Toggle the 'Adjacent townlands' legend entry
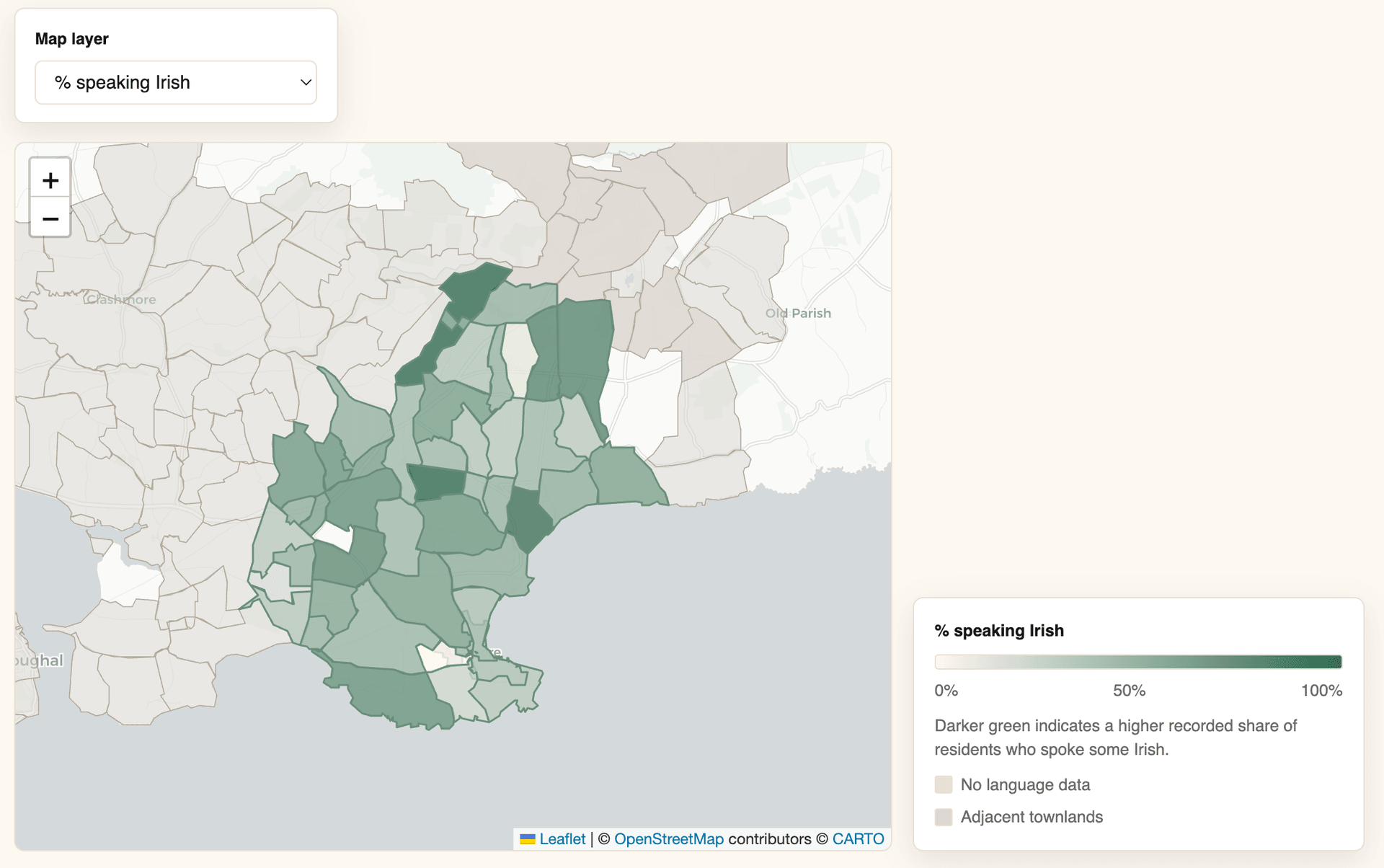The height and width of the screenshot is (868, 1384). pyautogui.click(x=1032, y=817)
